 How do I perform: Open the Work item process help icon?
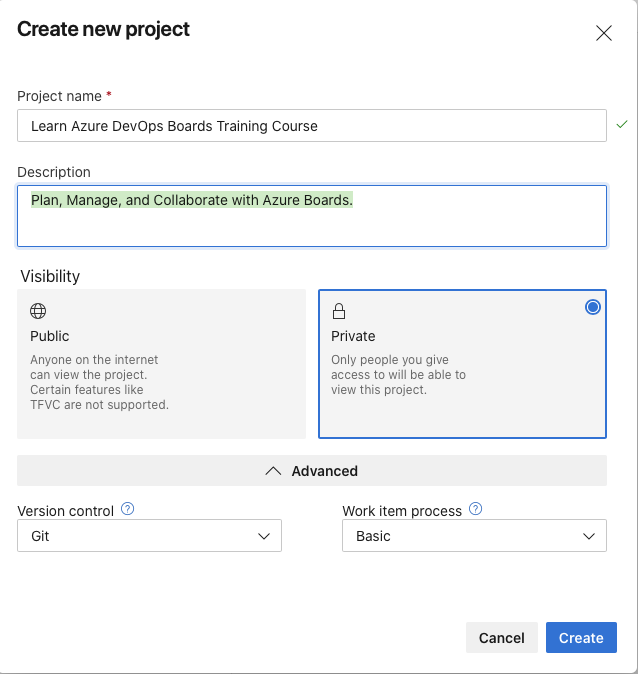[475, 509]
